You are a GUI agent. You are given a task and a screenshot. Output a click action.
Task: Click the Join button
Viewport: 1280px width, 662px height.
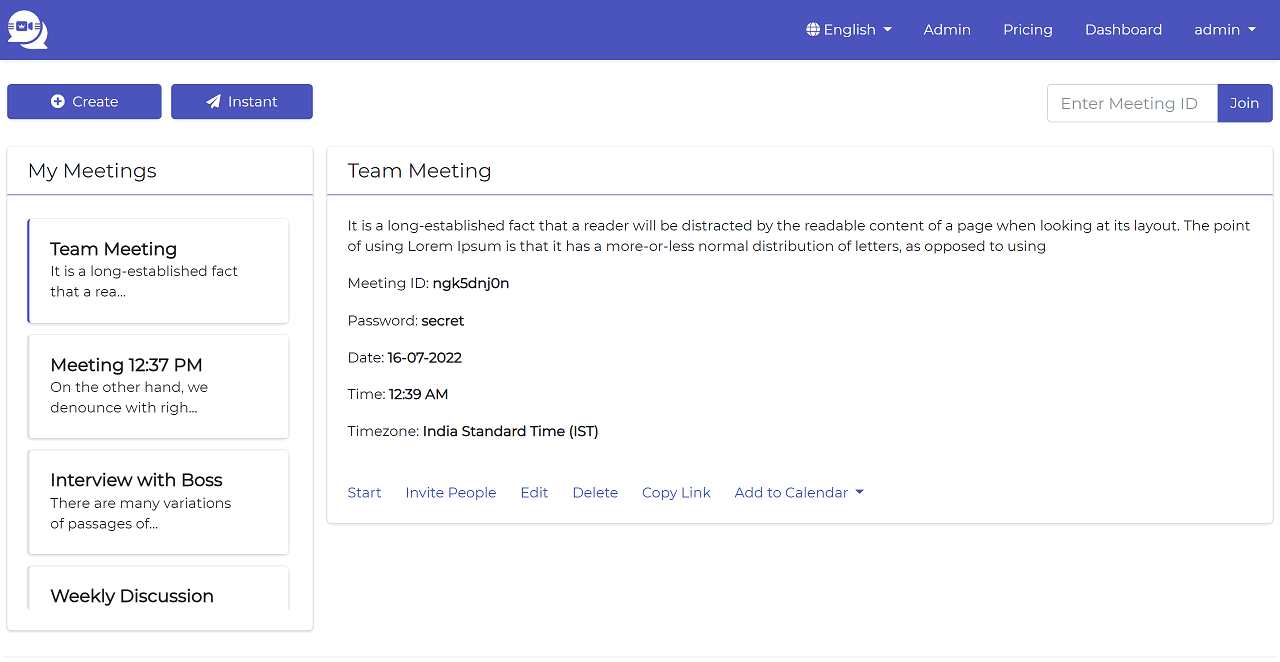[x=1245, y=103]
